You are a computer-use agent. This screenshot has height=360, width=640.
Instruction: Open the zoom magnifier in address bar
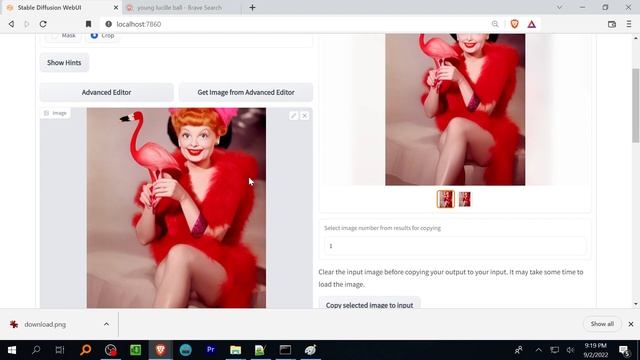coord(495,24)
